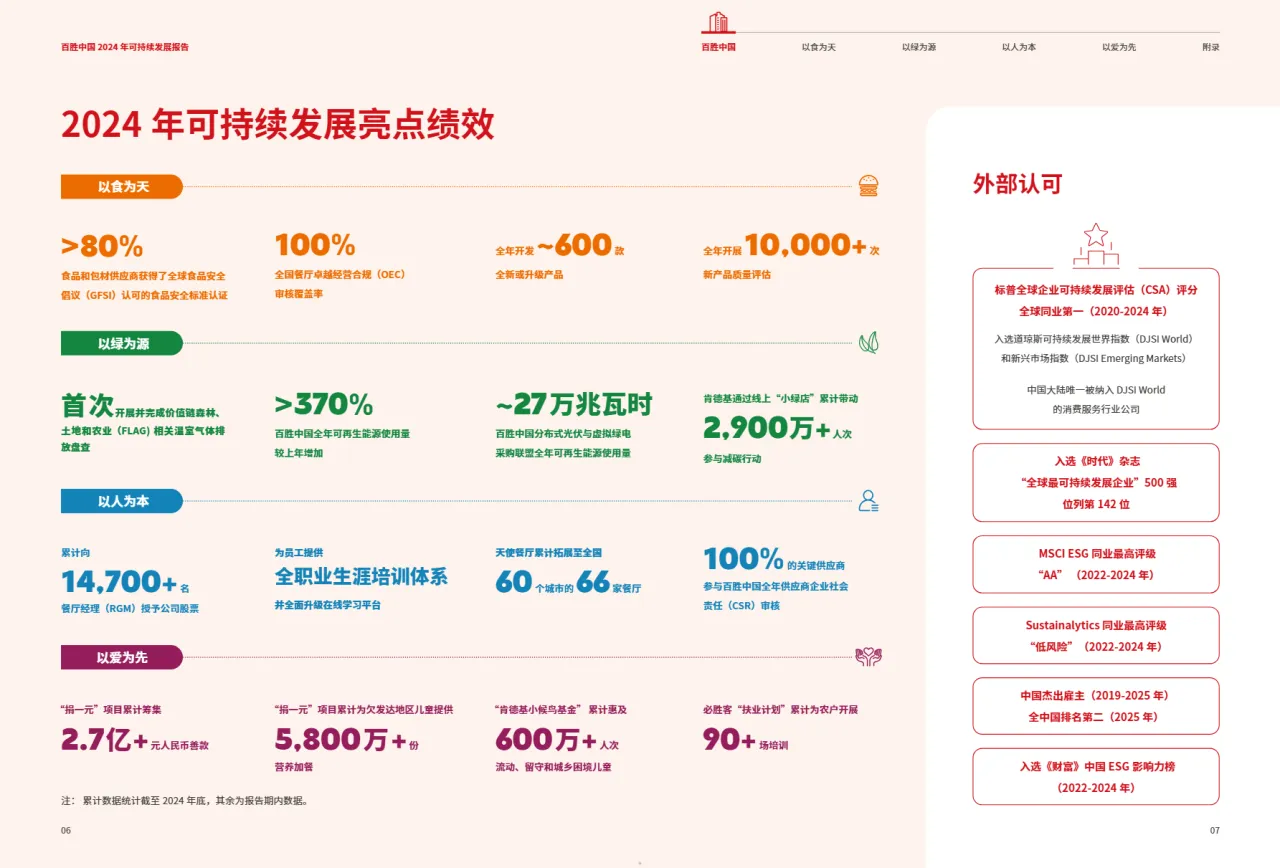Select the 标普全球 CSA 评分 recognition card
The image size is (1280, 868).
pyautogui.click(x=1096, y=349)
